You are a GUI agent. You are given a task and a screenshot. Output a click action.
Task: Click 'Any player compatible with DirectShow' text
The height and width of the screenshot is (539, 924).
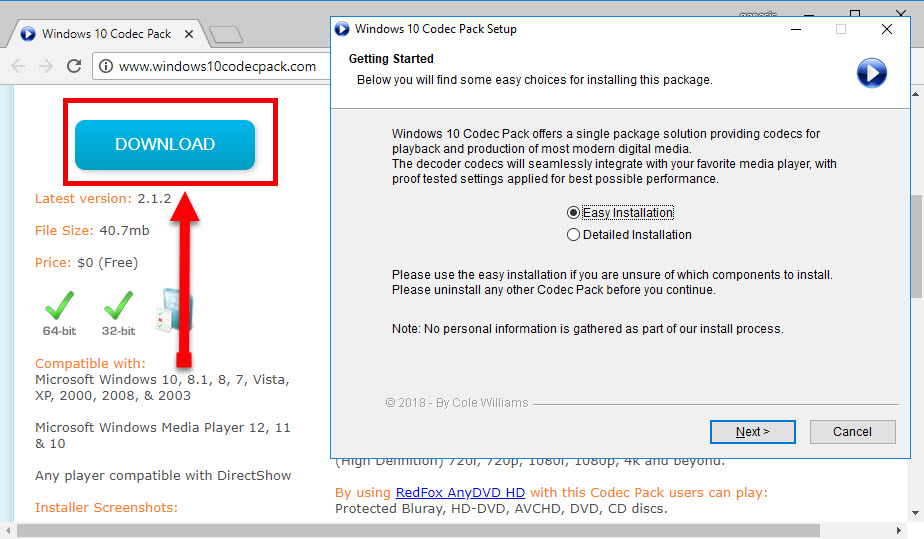[x=163, y=475]
